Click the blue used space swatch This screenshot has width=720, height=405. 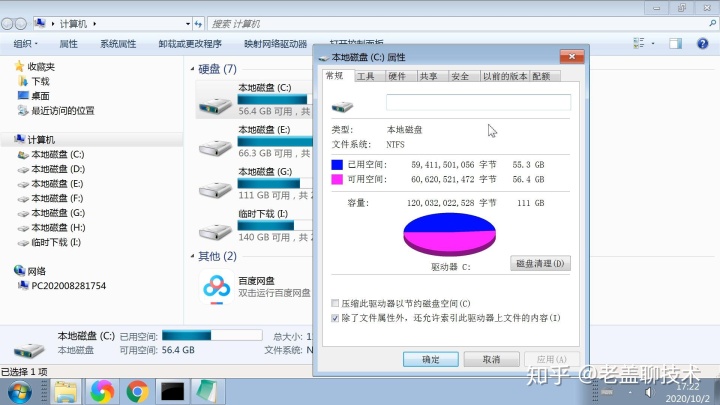pos(337,164)
